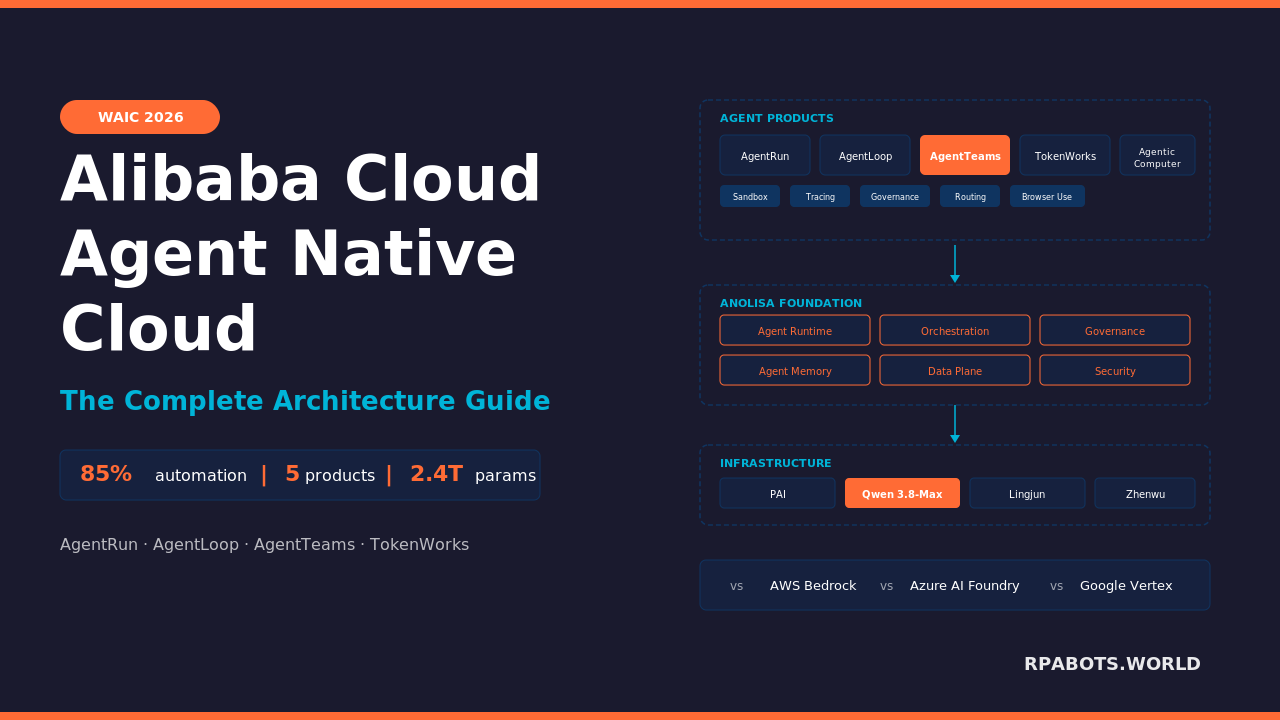Screen dimensions: 1280x720
Task: Click the Zhenwu infrastructure box
Action: (x=1145, y=493)
